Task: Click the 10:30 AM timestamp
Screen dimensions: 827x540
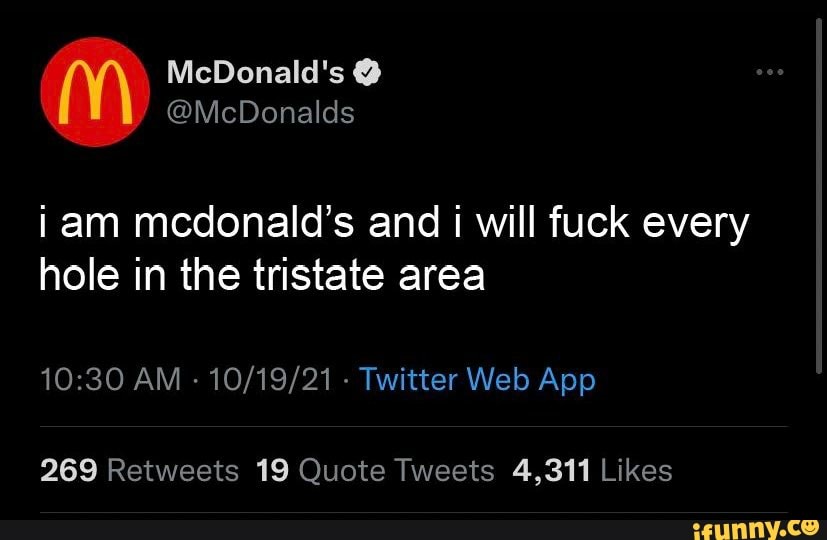Action: [110, 380]
